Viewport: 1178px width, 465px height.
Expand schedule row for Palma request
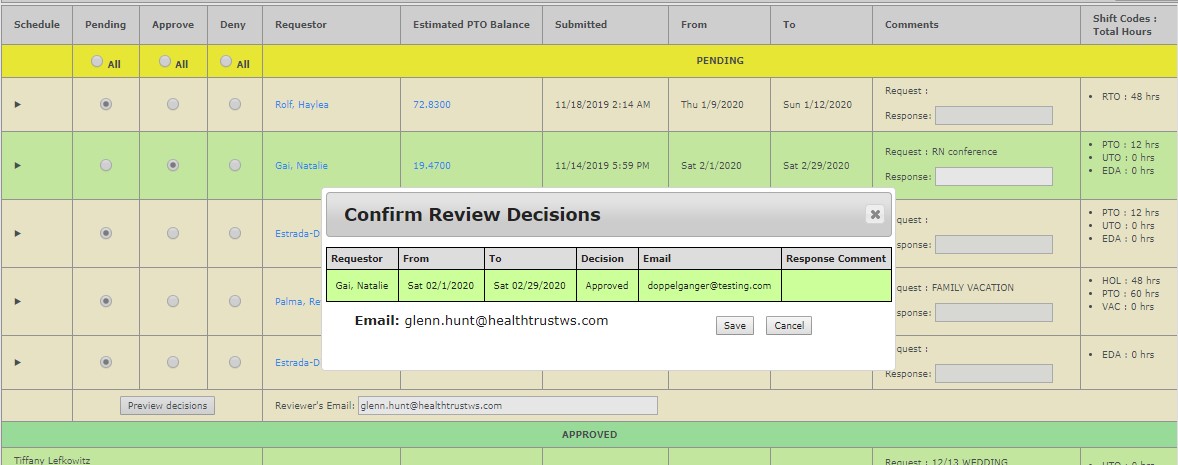(17, 301)
